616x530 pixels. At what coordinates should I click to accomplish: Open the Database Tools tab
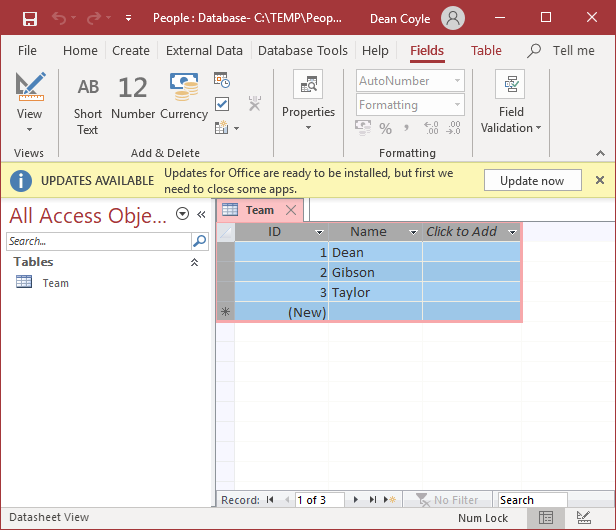coord(302,51)
